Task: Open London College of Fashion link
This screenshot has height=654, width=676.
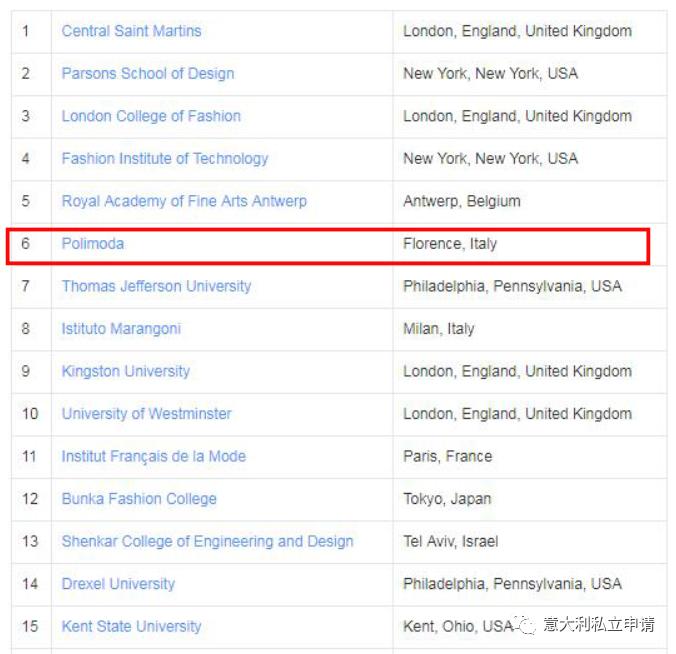Action: pyautogui.click(x=151, y=116)
